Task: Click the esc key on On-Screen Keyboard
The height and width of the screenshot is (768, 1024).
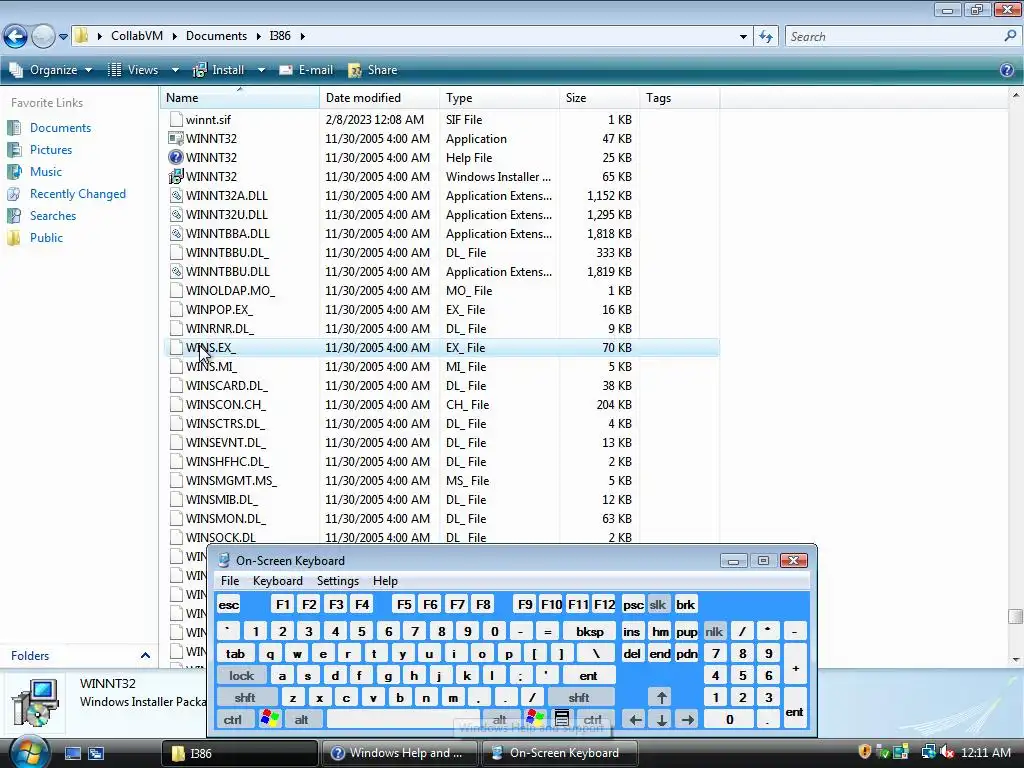Action: [x=229, y=605]
